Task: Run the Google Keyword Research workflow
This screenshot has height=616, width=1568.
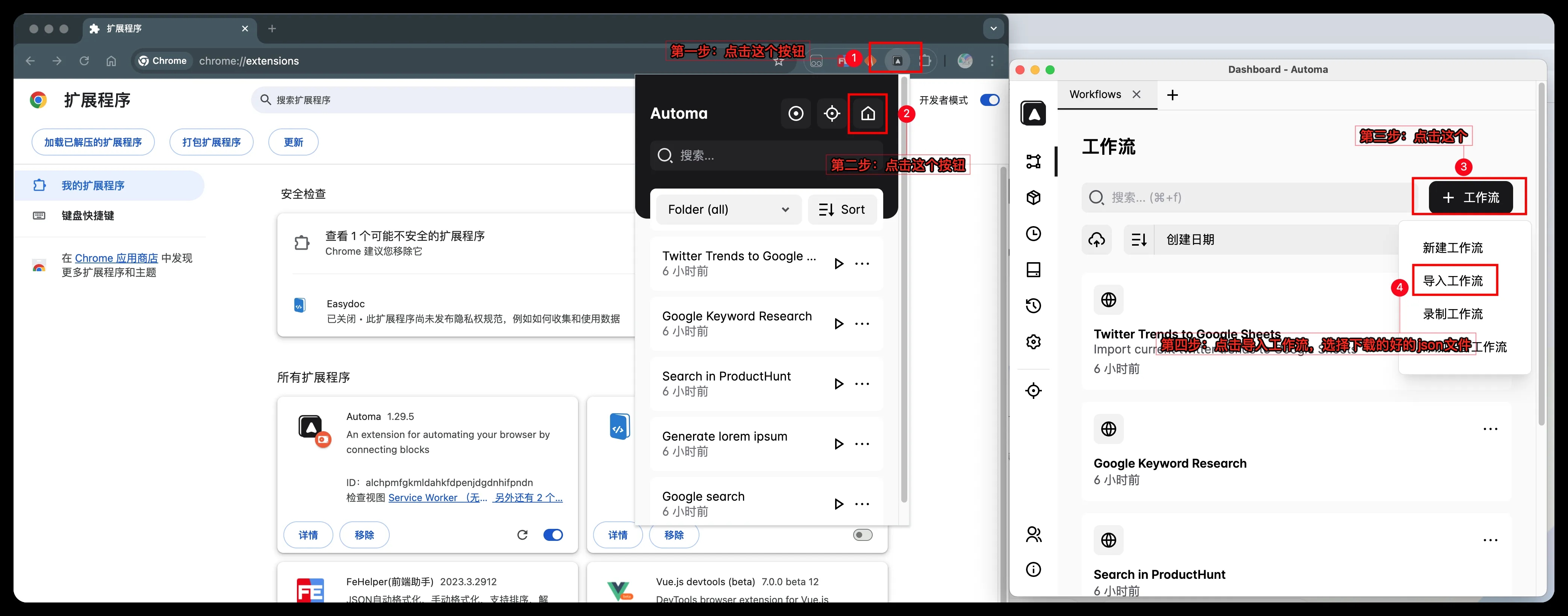Action: [x=838, y=323]
